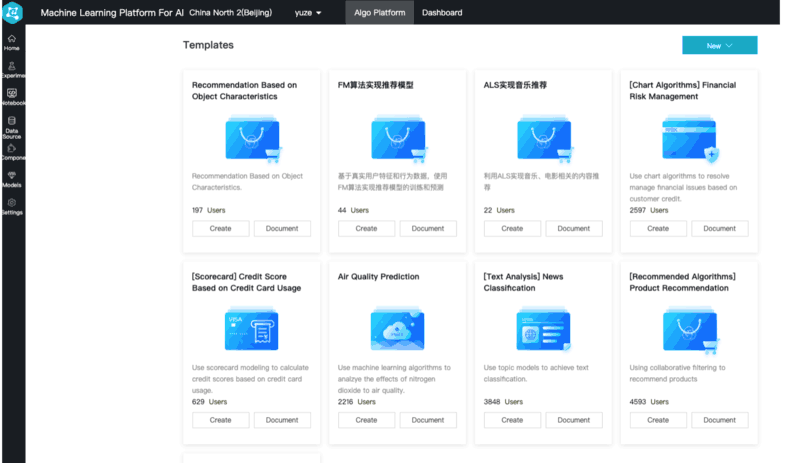Click the Credit Score scorecard template image
Viewport: 800px width, 463px height.
click(251, 329)
